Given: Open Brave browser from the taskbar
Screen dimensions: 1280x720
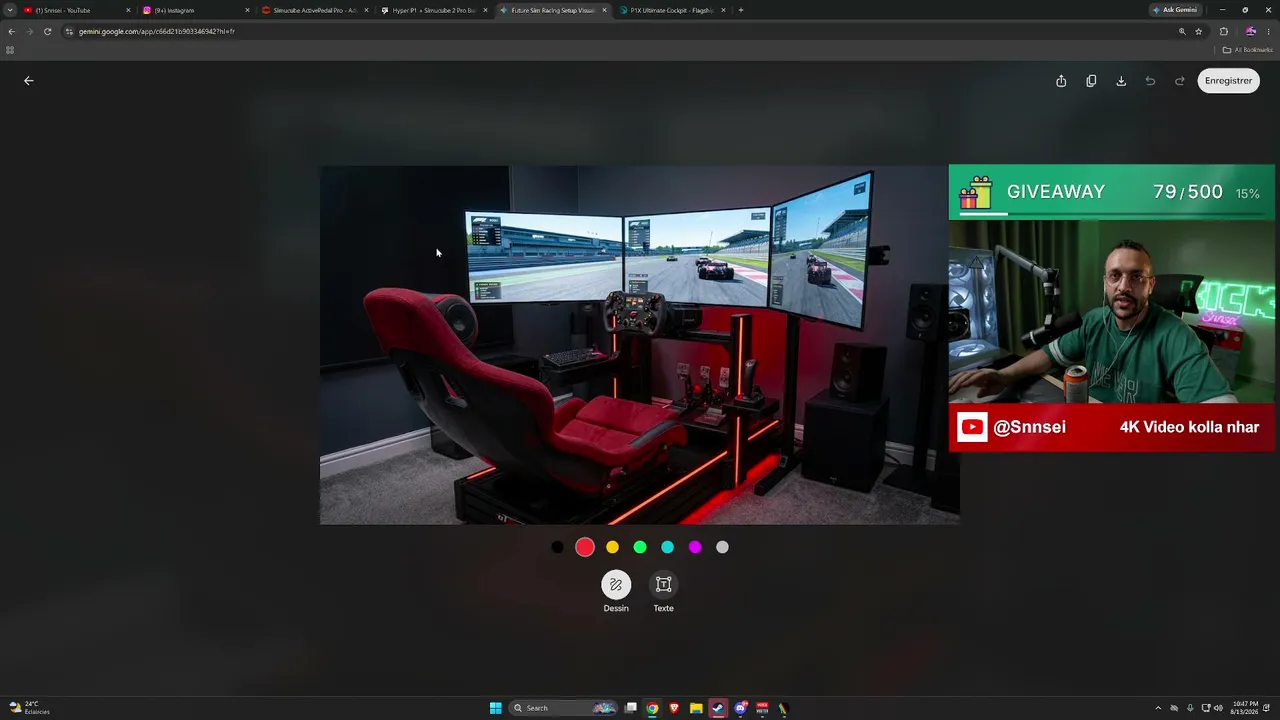Looking at the screenshot, I should [674, 708].
